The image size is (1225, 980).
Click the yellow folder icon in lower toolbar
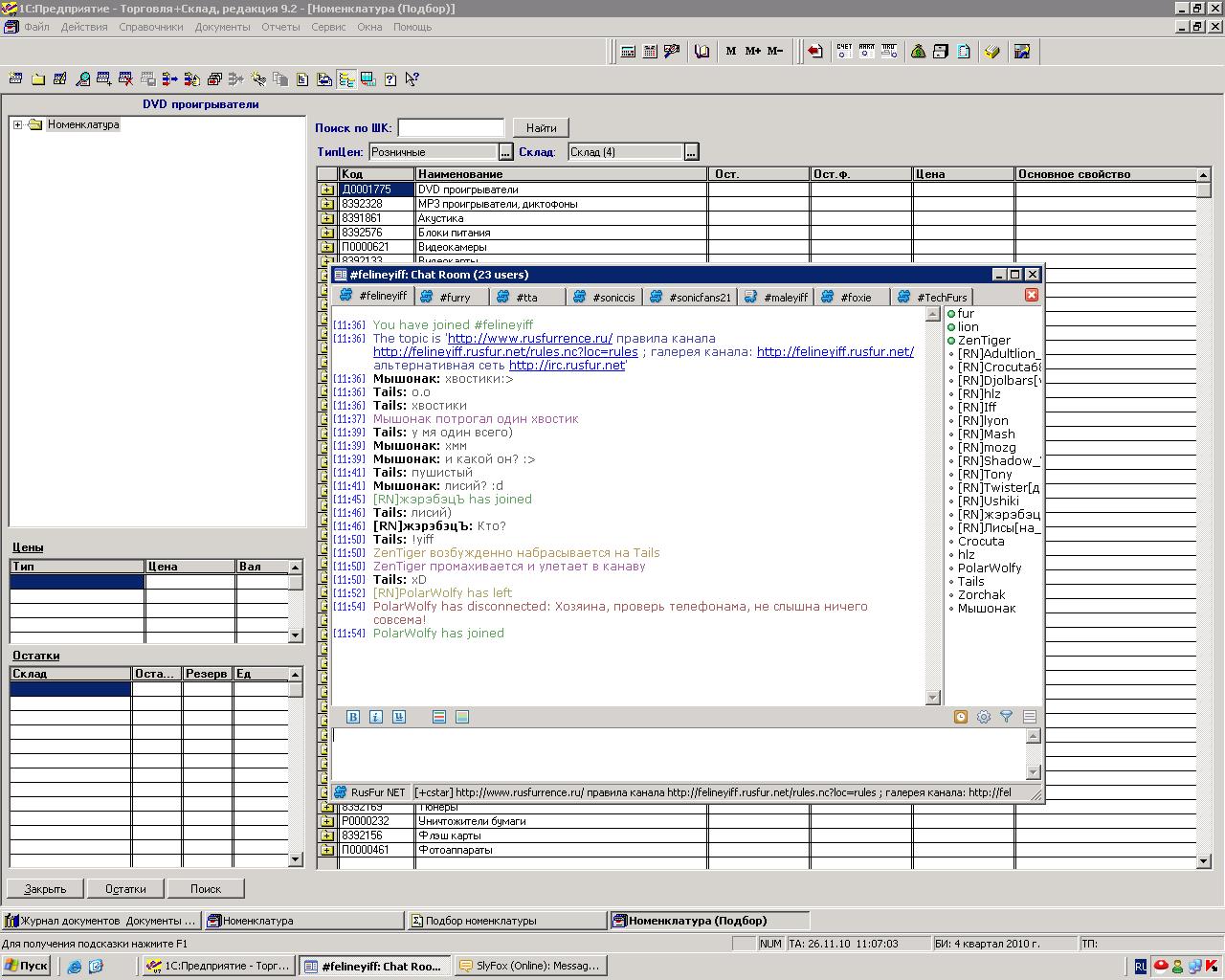click(x=38, y=79)
